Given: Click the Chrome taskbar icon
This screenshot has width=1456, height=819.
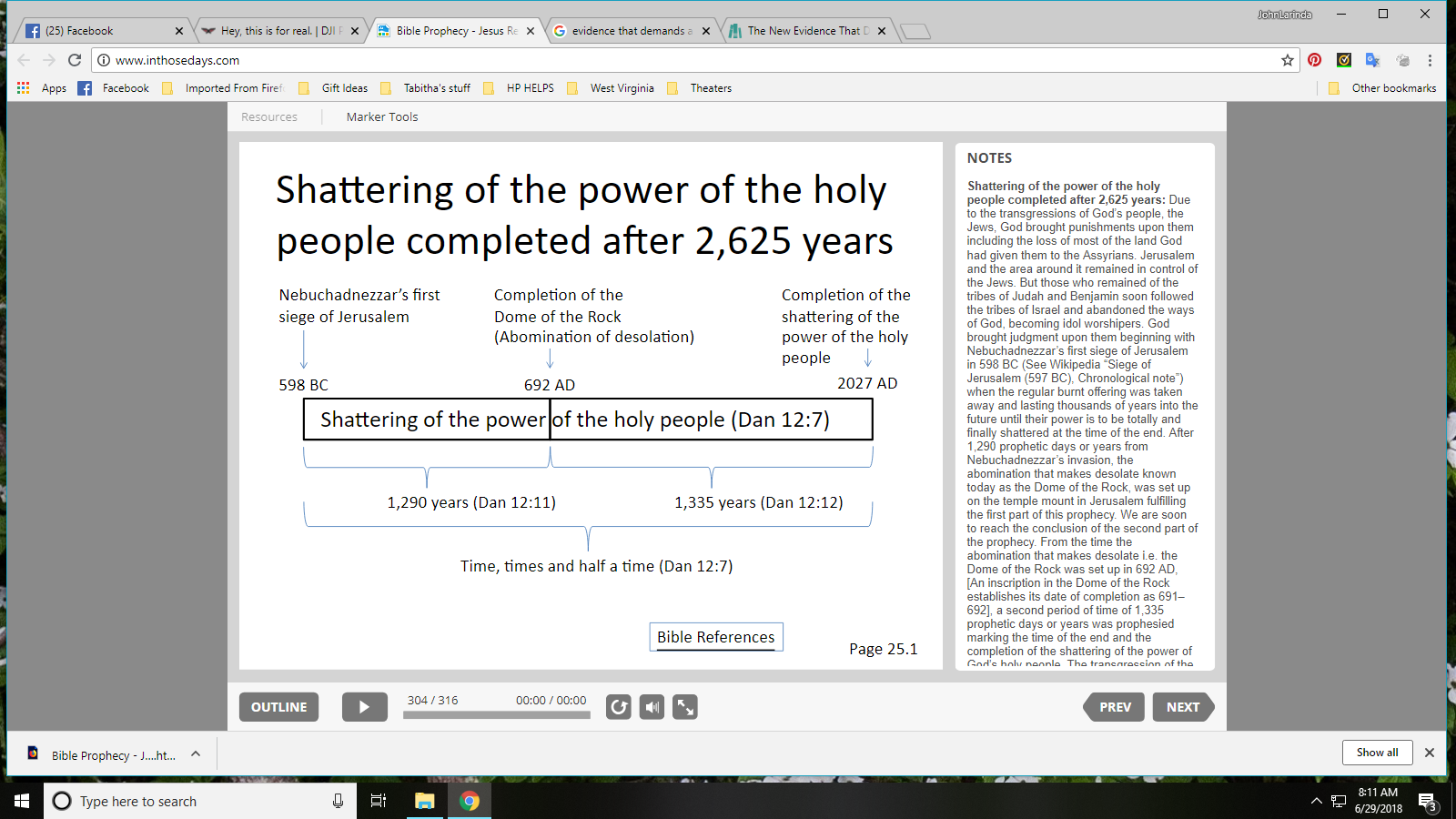Looking at the screenshot, I should [x=470, y=801].
